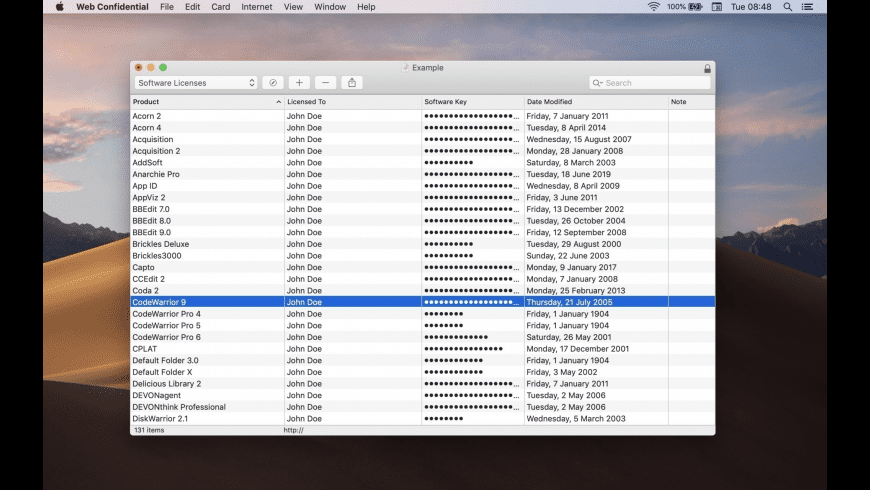Open the Software Licenses category dropdown
The image size is (870, 490).
tap(195, 83)
